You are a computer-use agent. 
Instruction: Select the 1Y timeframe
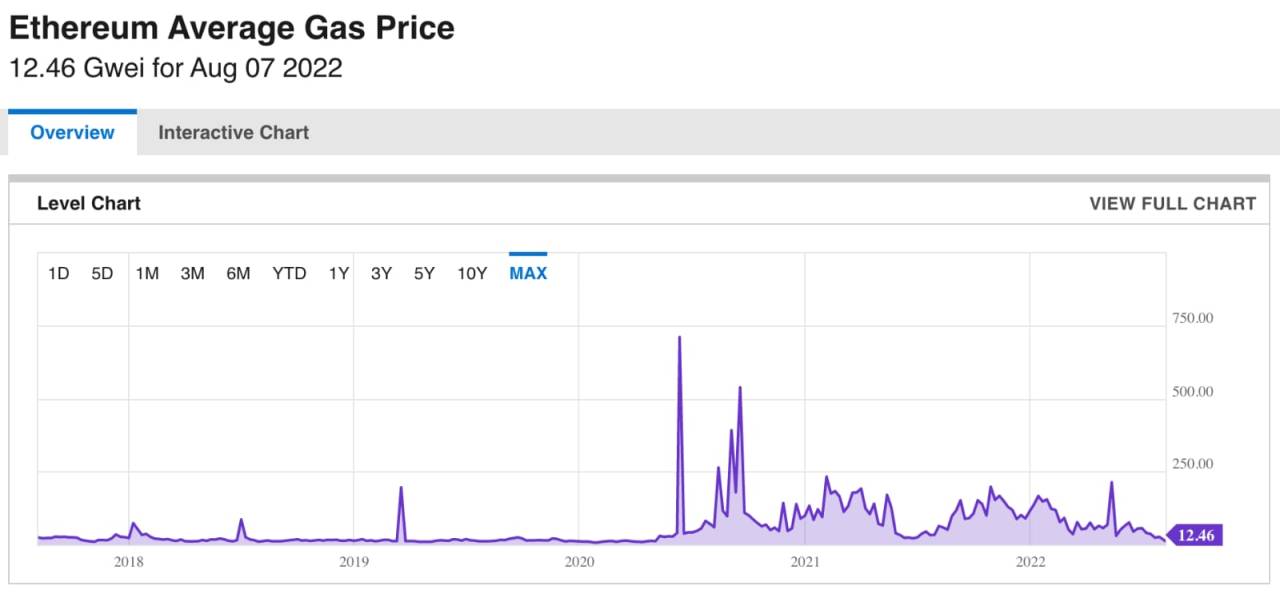pos(338,273)
